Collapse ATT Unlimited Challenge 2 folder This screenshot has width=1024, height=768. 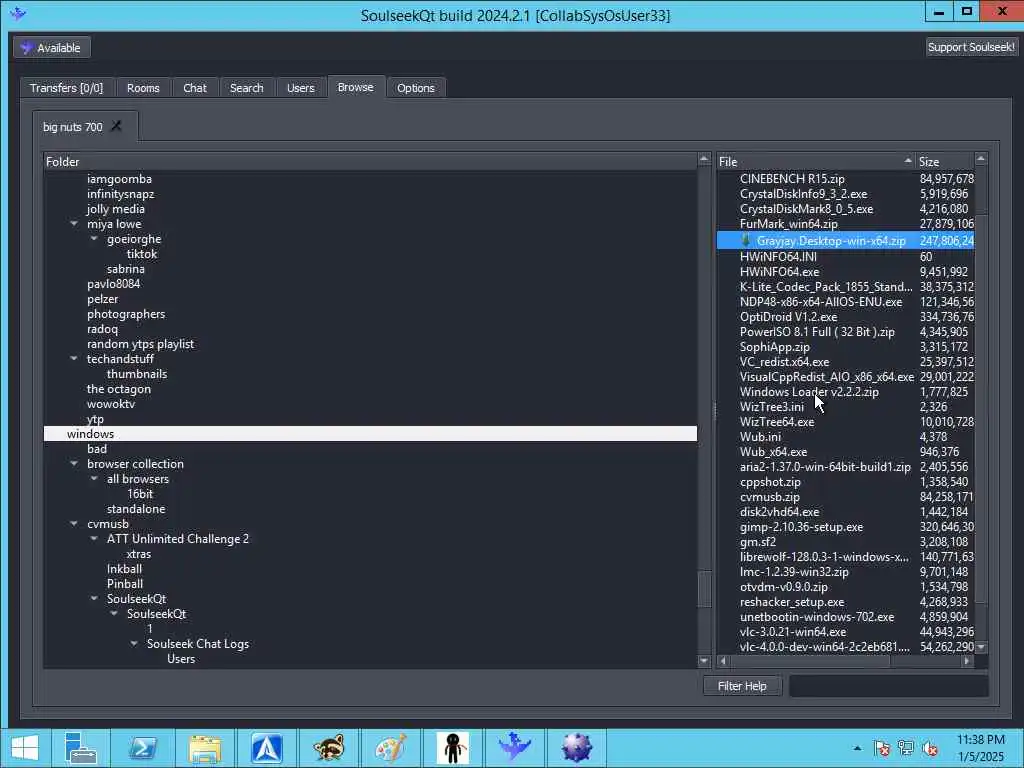(94, 539)
